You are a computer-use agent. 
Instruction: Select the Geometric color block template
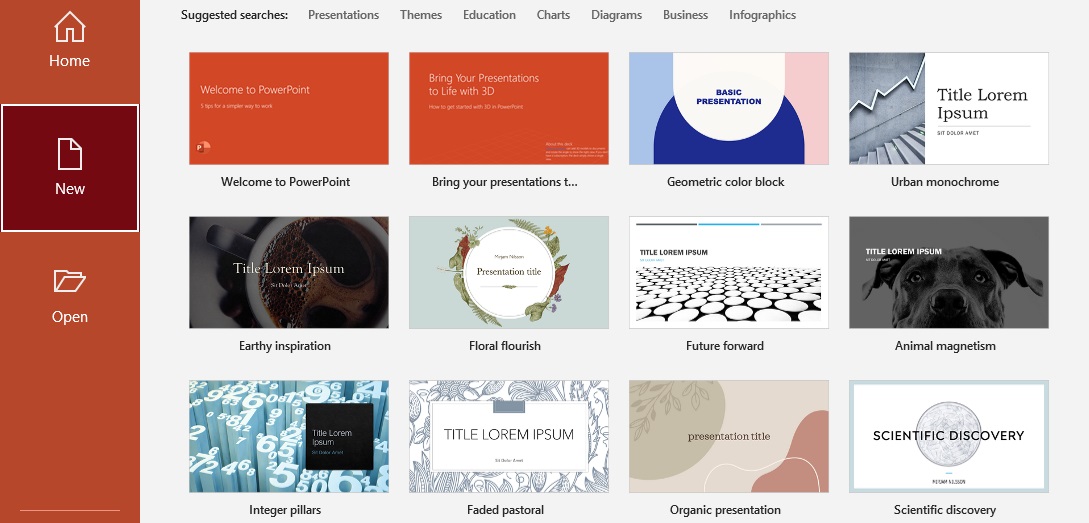coord(729,109)
